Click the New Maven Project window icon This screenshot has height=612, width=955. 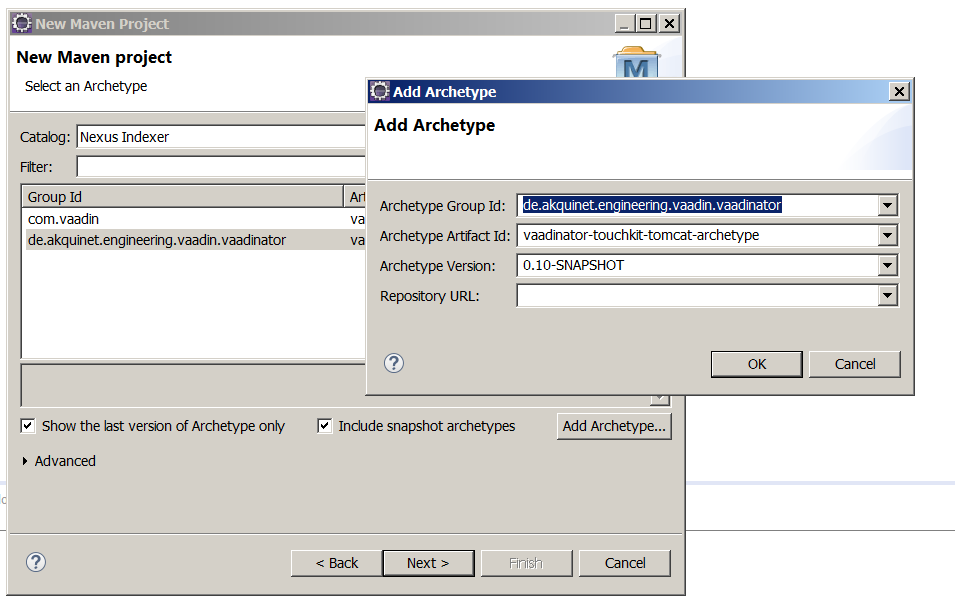(21, 23)
